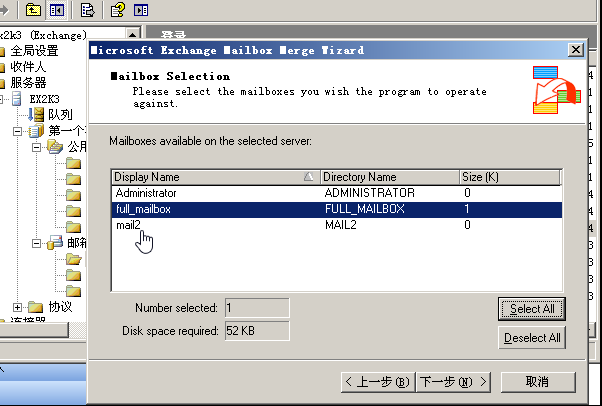602x406 pixels.
Task: Click the 下一步 (N) next button
Action: point(453,381)
